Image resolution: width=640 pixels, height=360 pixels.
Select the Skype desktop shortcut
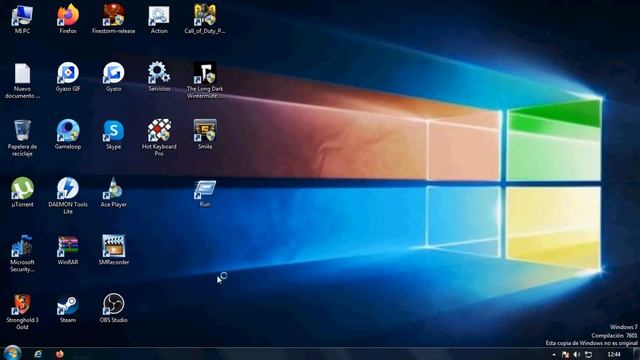coord(113,135)
